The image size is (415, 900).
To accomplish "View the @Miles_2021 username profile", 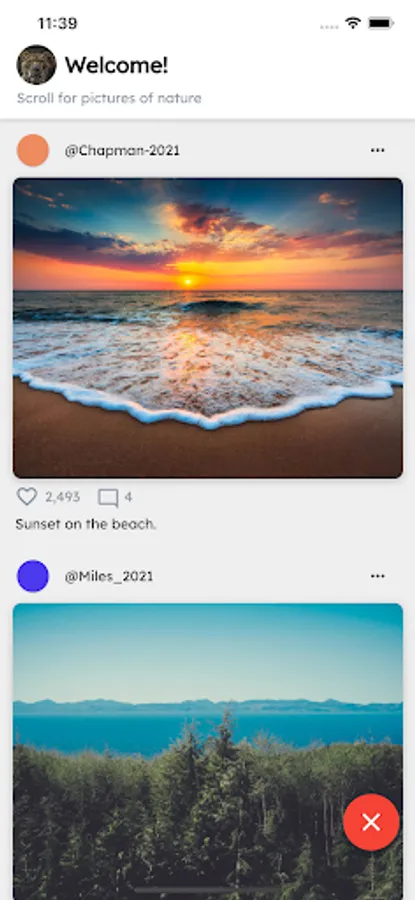I will pos(109,577).
